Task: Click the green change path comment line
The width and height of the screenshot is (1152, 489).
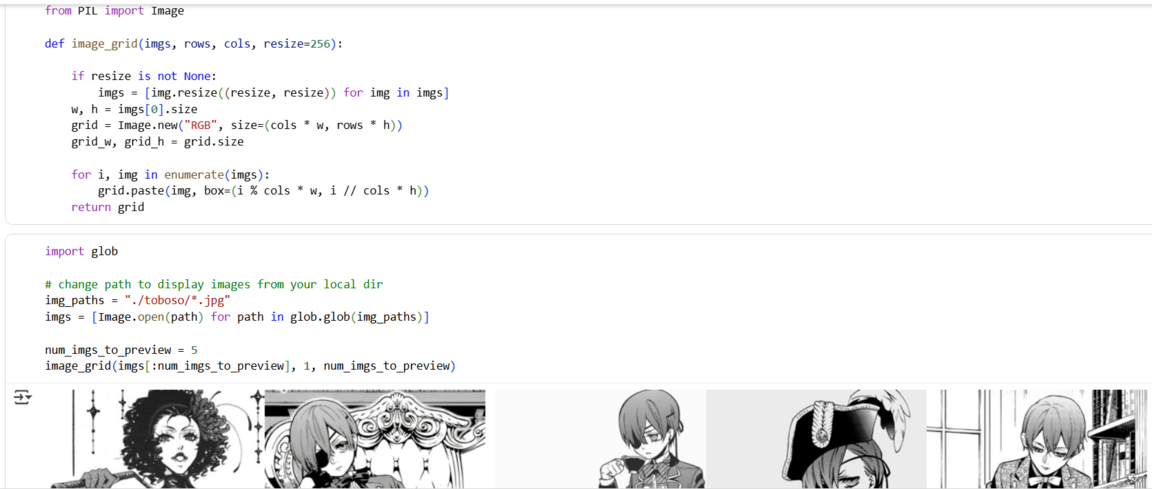Action: [214, 284]
